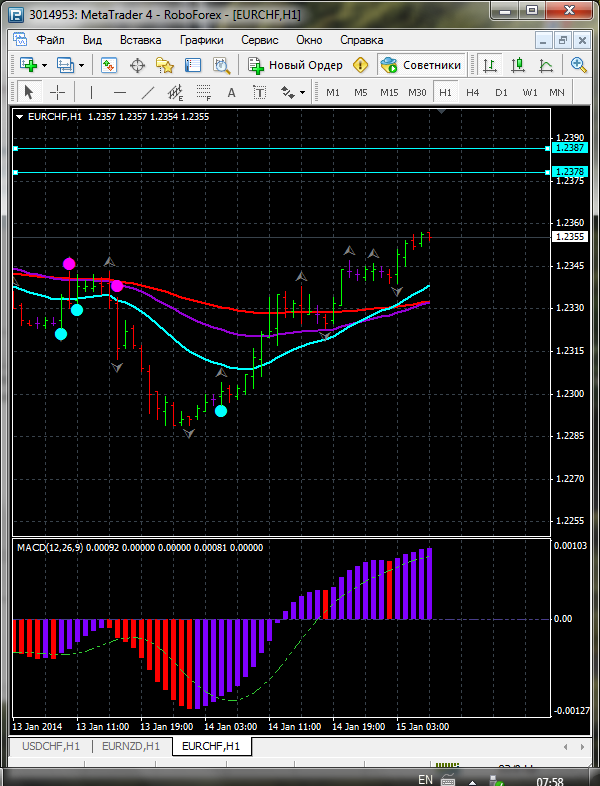The width and height of the screenshot is (600, 786).
Task: Open the Data Window crosshair-circle icon
Action: tap(137, 65)
